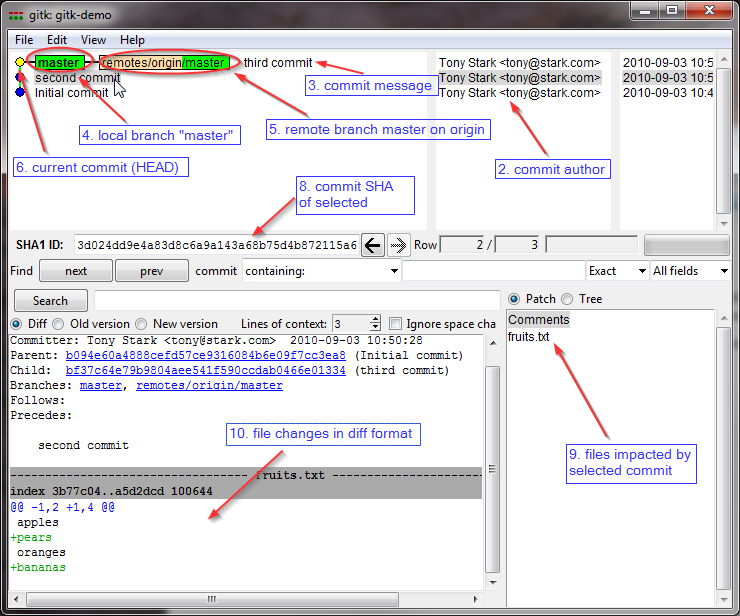This screenshot has height=616, width=740.
Task: Follow the parent commit b094e60a hash link
Action: [205, 355]
